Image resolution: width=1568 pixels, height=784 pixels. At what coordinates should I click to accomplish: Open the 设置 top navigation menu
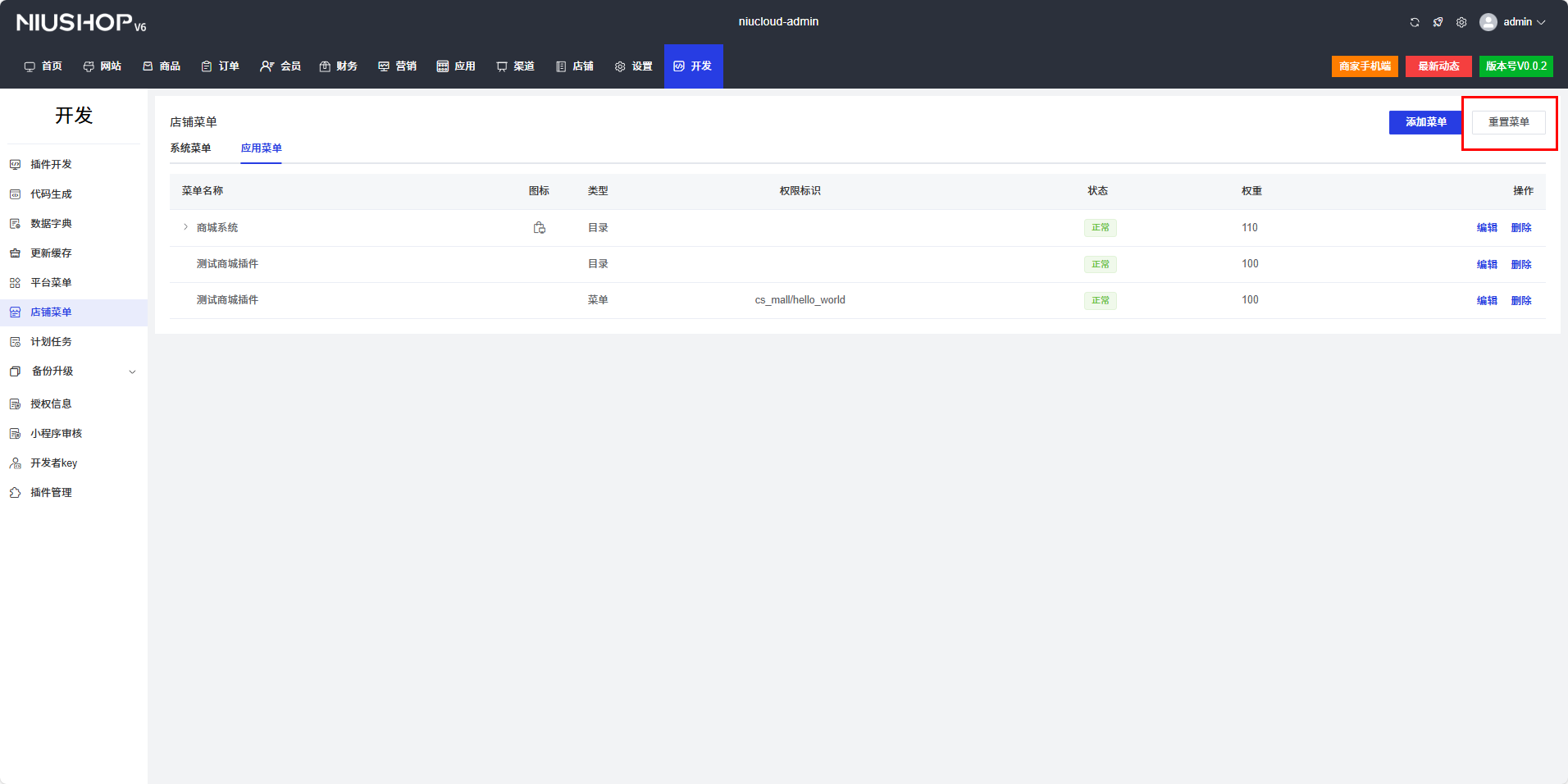(x=633, y=66)
